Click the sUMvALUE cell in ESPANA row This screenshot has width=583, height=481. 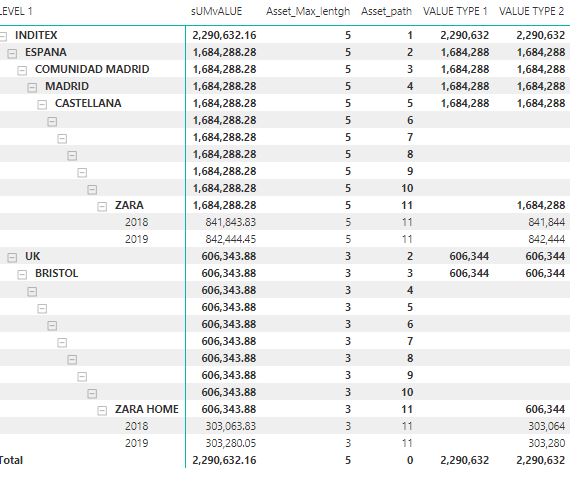coord(224,52)
